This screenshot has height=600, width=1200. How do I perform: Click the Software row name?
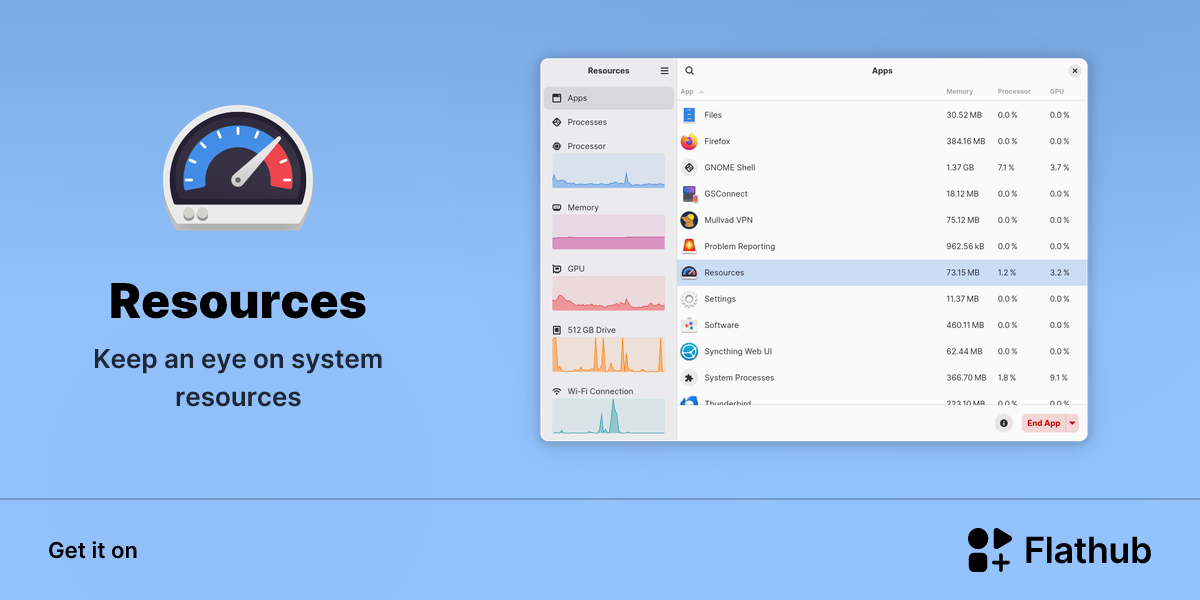click(722, 325)
